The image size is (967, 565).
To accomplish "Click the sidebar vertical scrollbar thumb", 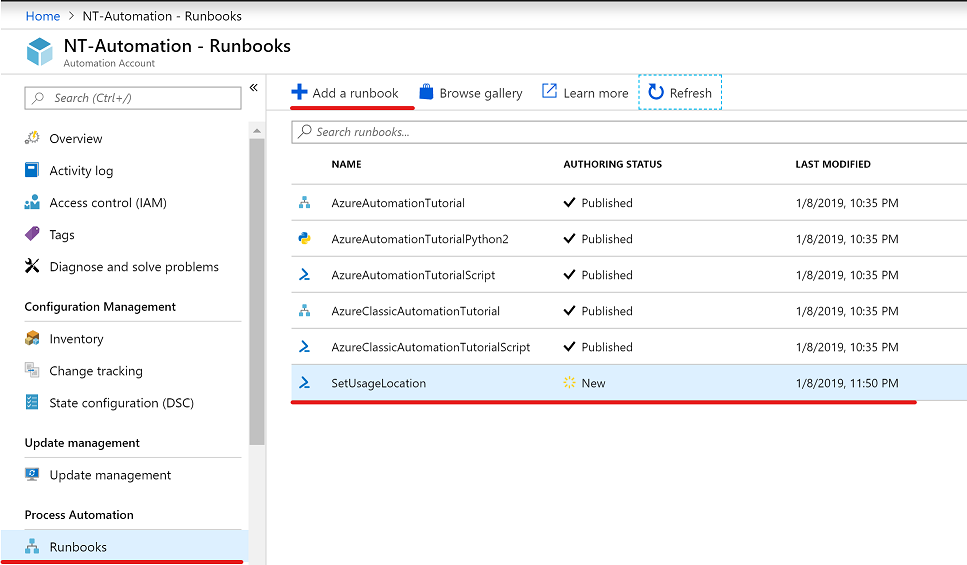I will [257, 292].
